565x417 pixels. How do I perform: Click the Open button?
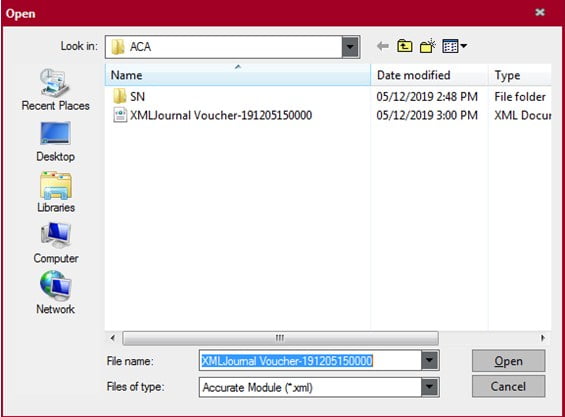(x=508, y=361)
